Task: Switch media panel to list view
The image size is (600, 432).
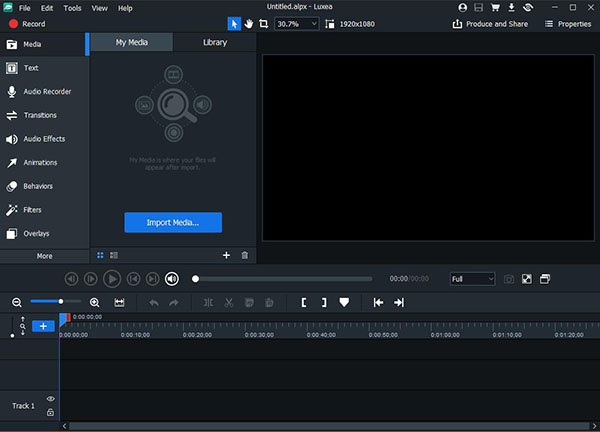Action: 114,255
